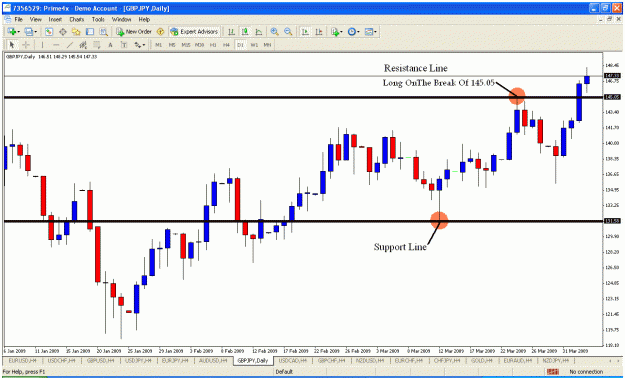
Task: Click the New Order button
Action: point(134,32)
